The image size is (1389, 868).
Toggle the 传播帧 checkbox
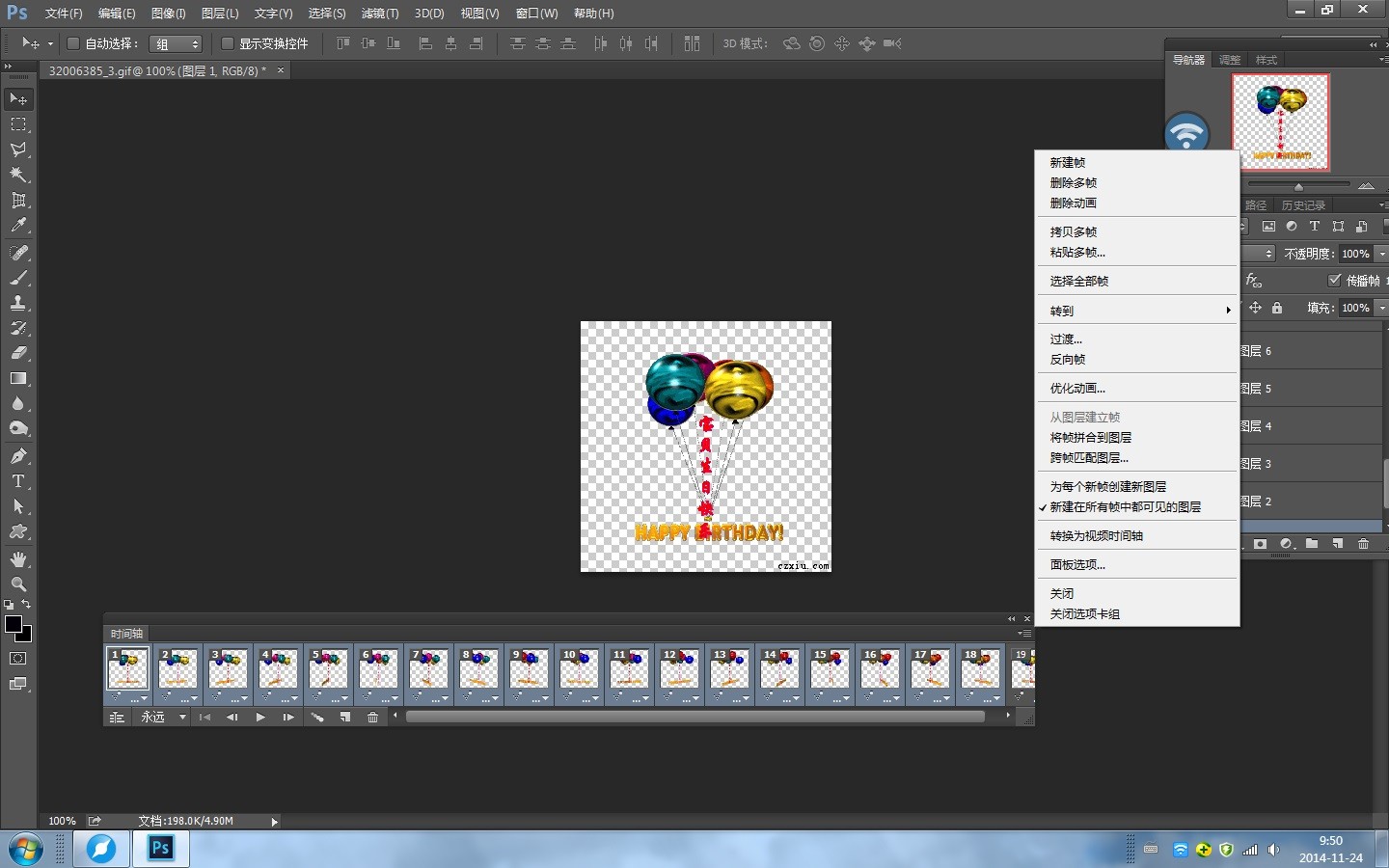coord(1335,281)
